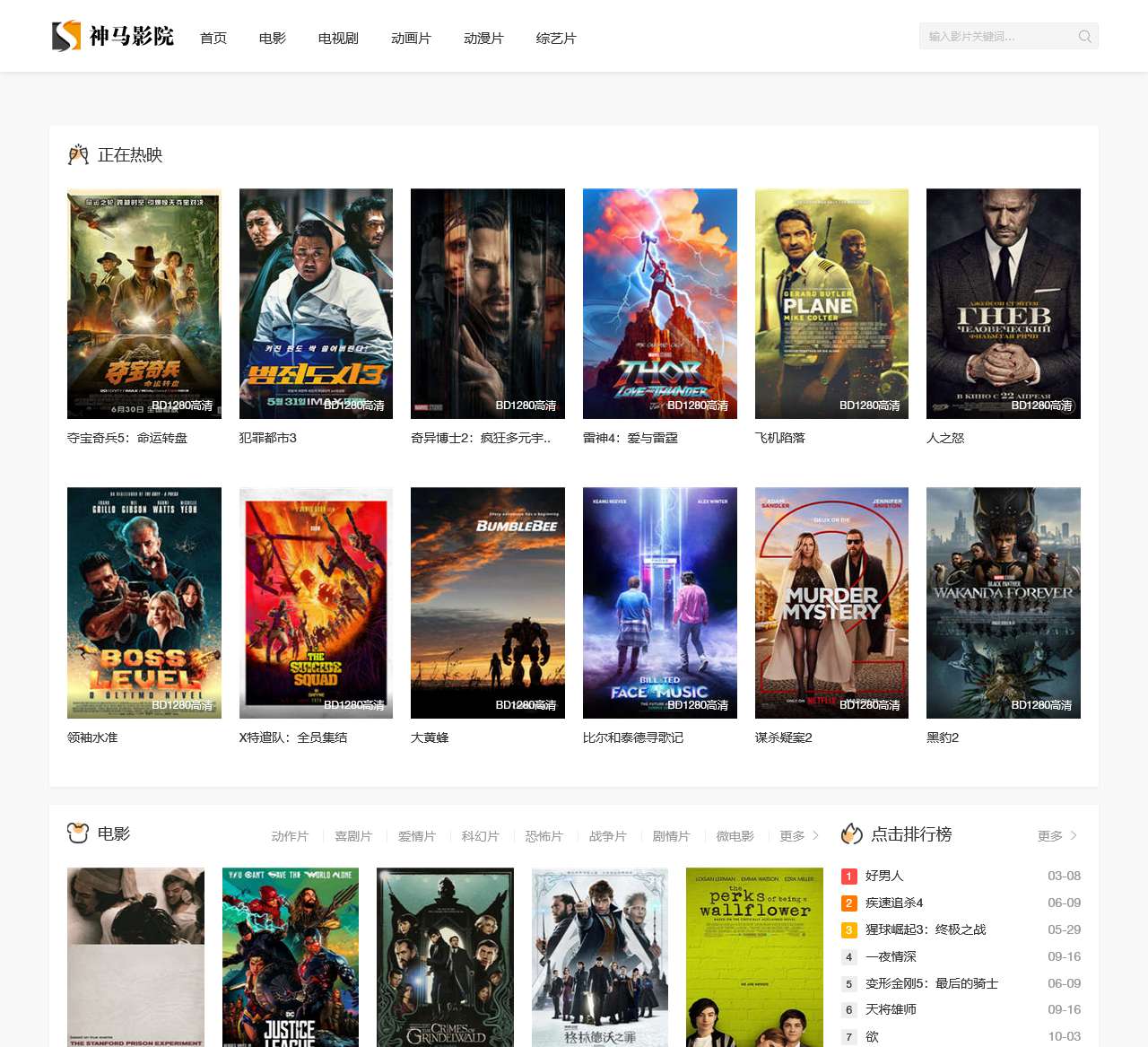Screen dimensions: 1148x1047
Task: Open the 人之怒 movie poster
Action: (1004, 303)
